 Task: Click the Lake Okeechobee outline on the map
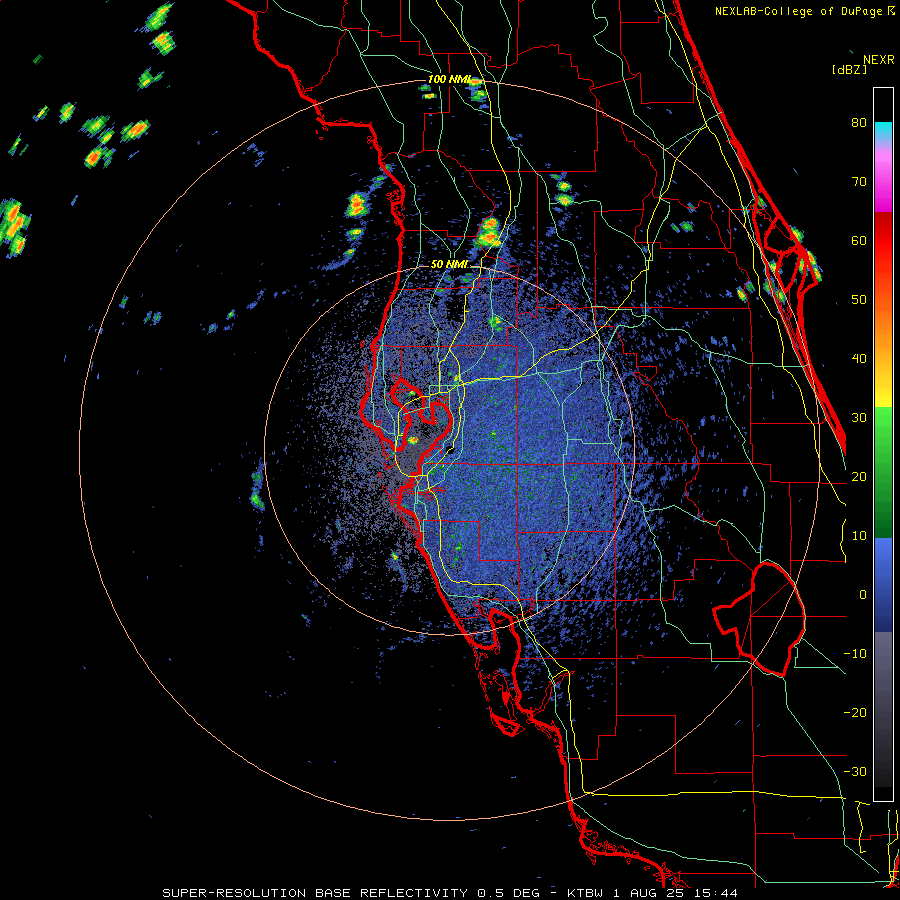point(759,619)
